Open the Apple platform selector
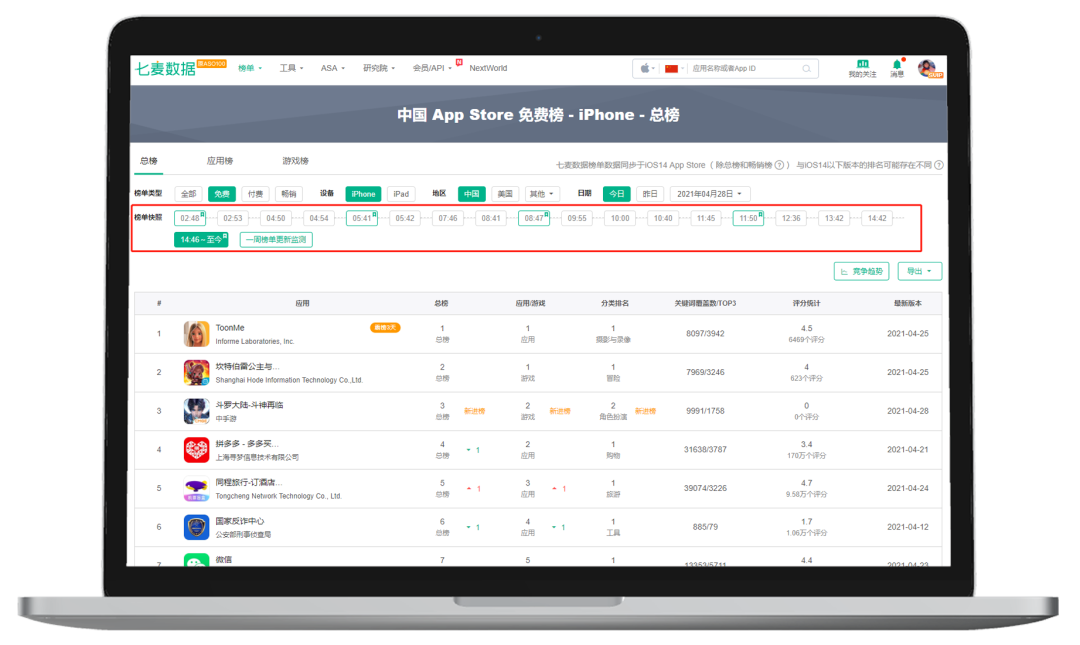 click(x=647, y=68)
